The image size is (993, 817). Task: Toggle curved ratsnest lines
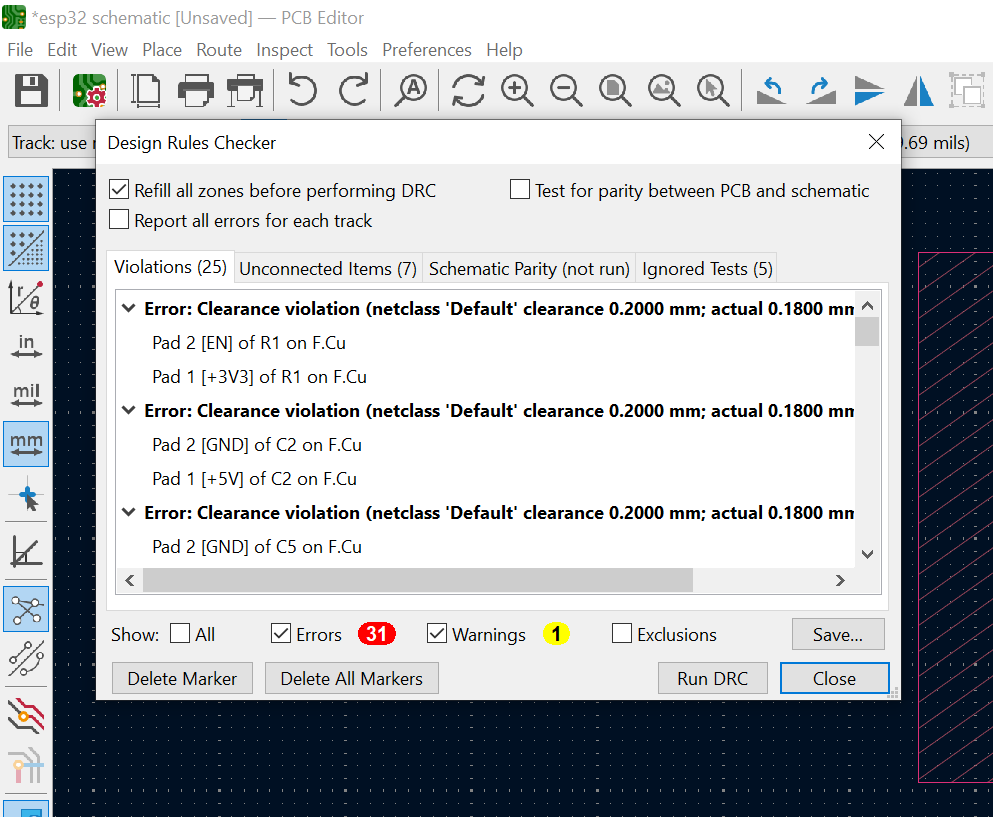(26, 658)
